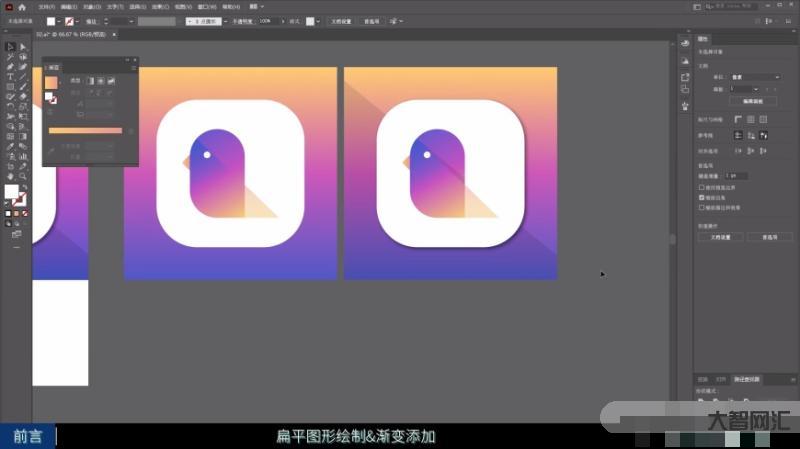Select the Selection tool (black arrow)

coord(10,46)
